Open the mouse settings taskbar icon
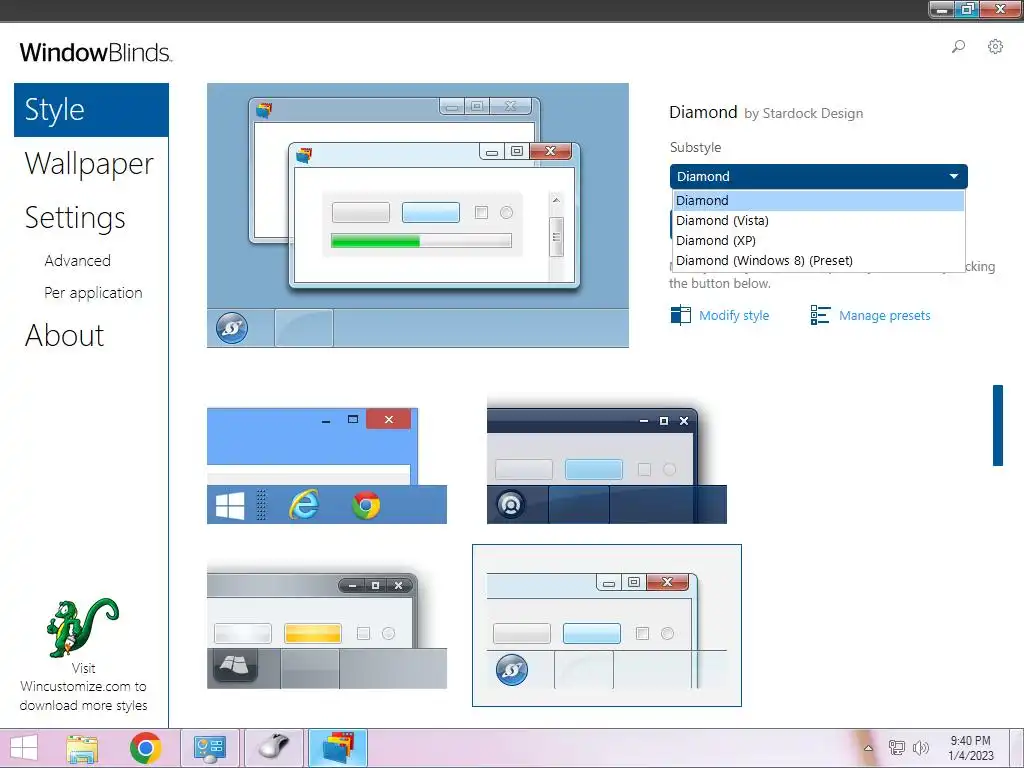 (274, 748)
